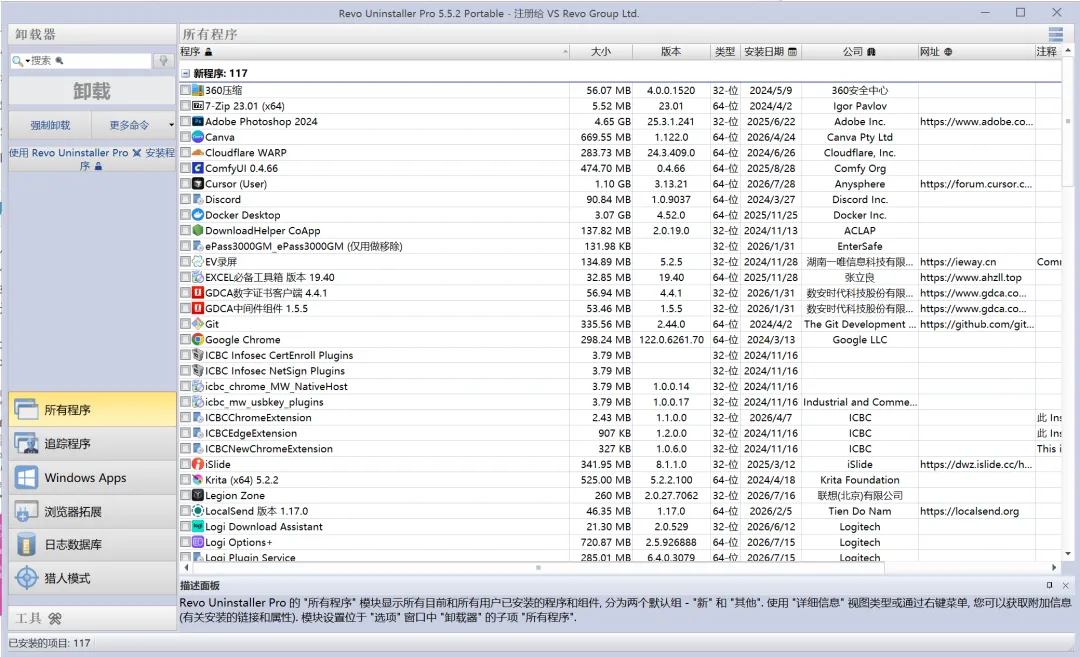
Task: Open the 浏览器拓展 section
Action: click(92, 511)
